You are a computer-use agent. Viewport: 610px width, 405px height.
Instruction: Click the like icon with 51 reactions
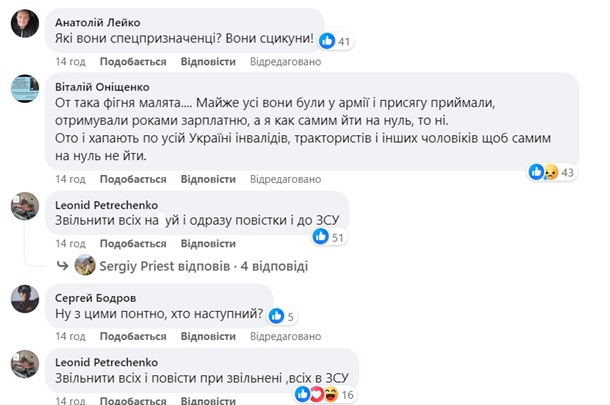[x=321, y=236]
